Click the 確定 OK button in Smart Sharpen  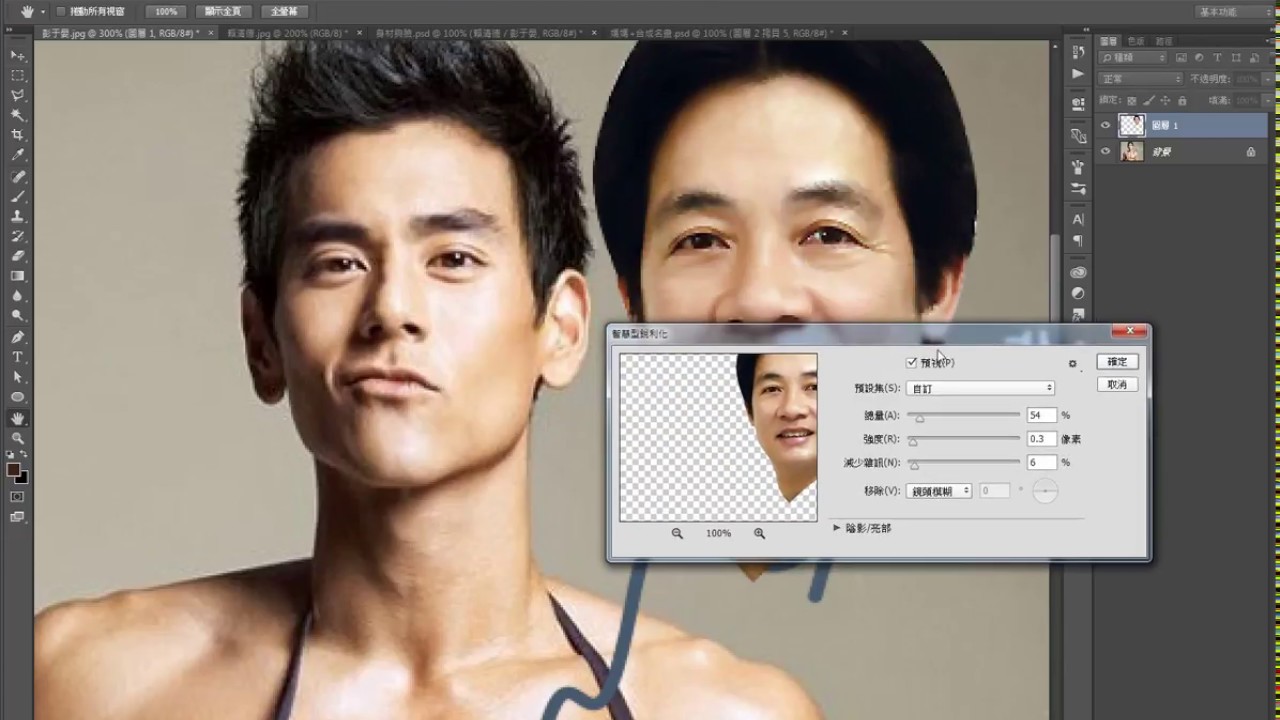[1117, 362]
